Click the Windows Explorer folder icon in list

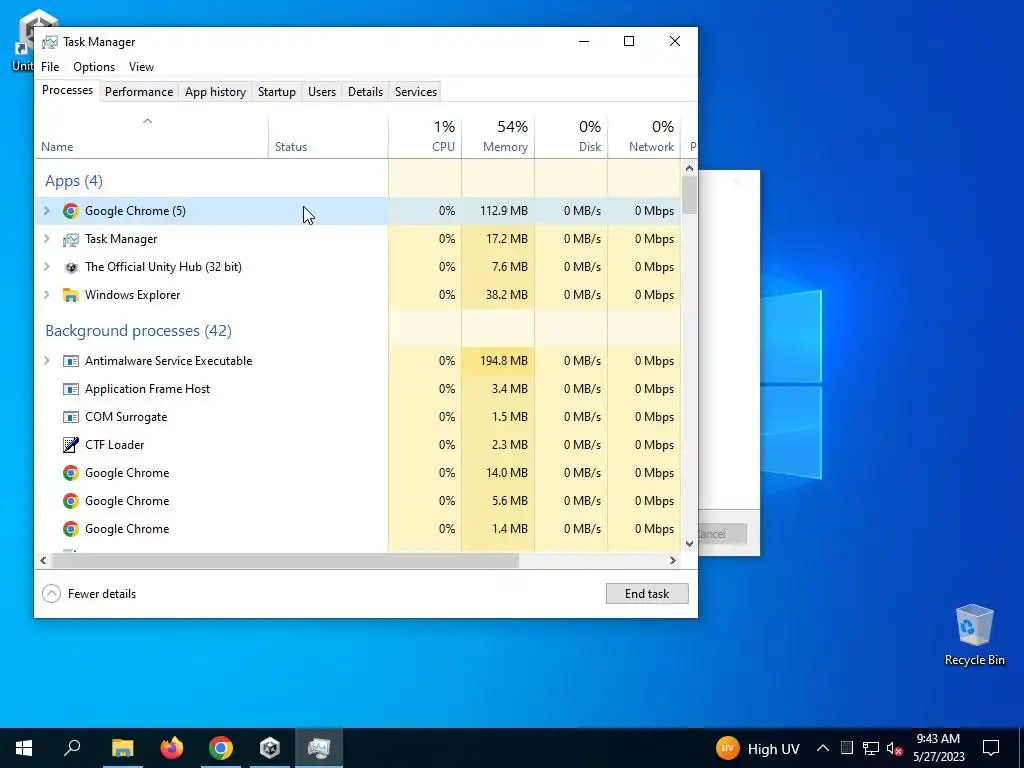(x=71, y=295)
